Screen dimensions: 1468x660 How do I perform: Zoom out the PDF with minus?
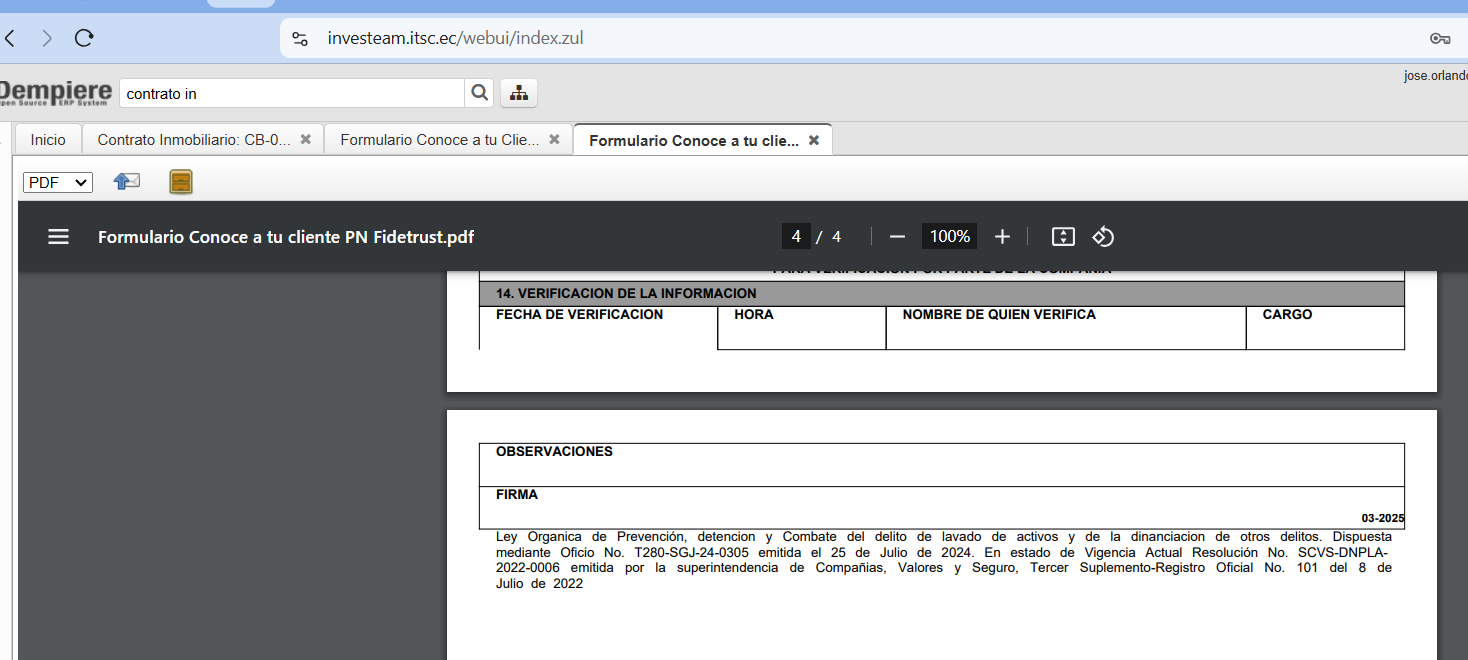coord(897,237)
